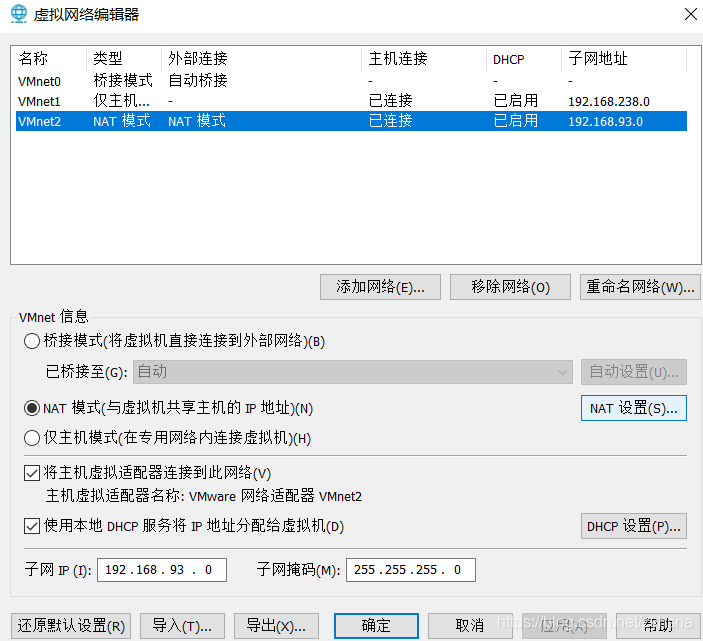Click the 名称 column header
This screenshot has height=641, width=703.
pyautogui.click(x=49, y=59)
